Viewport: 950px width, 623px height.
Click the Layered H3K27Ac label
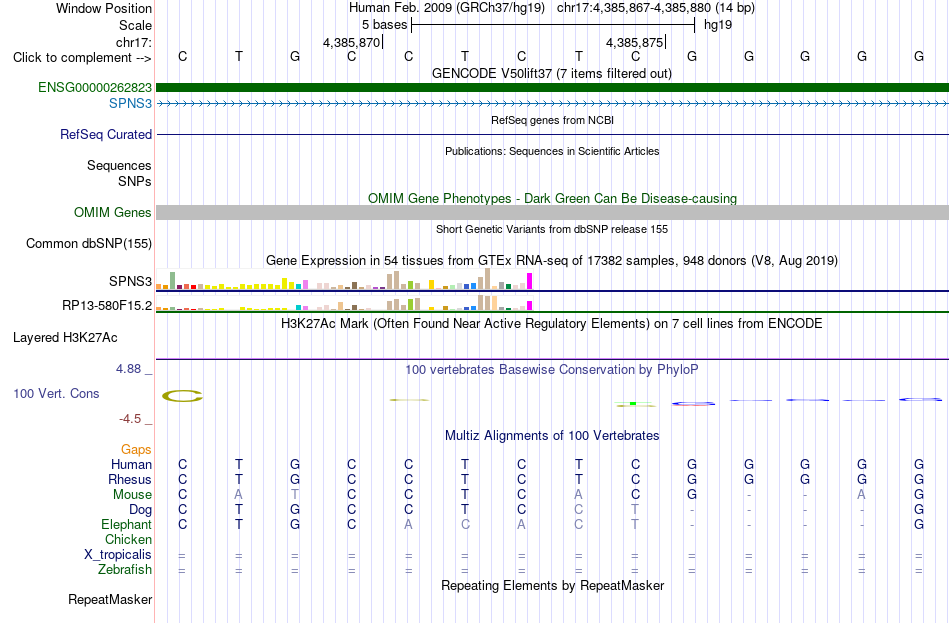[x=65, y=338]
